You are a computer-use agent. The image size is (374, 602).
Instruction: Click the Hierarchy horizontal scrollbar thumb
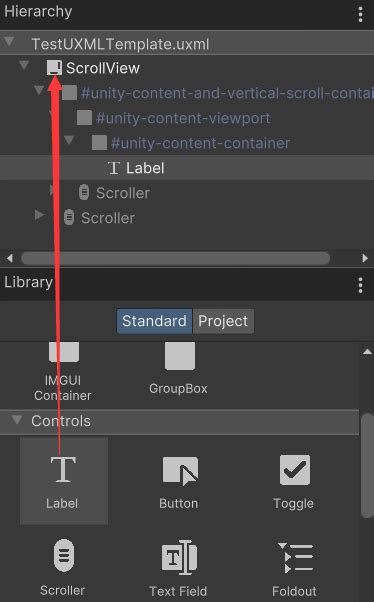[x=175, y=258]
